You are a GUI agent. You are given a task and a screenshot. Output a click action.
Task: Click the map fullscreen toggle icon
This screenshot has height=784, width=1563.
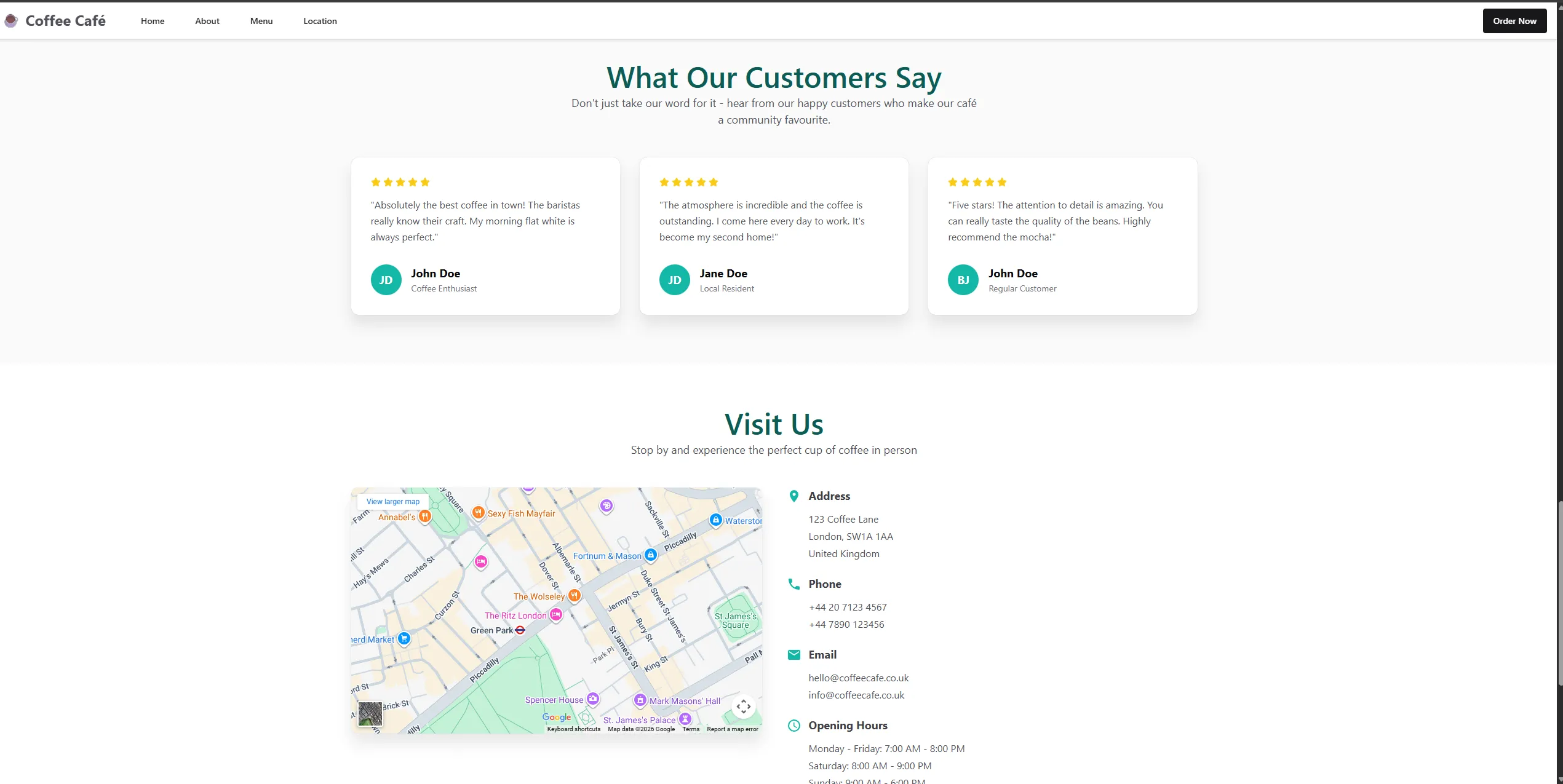pos(743,707)
